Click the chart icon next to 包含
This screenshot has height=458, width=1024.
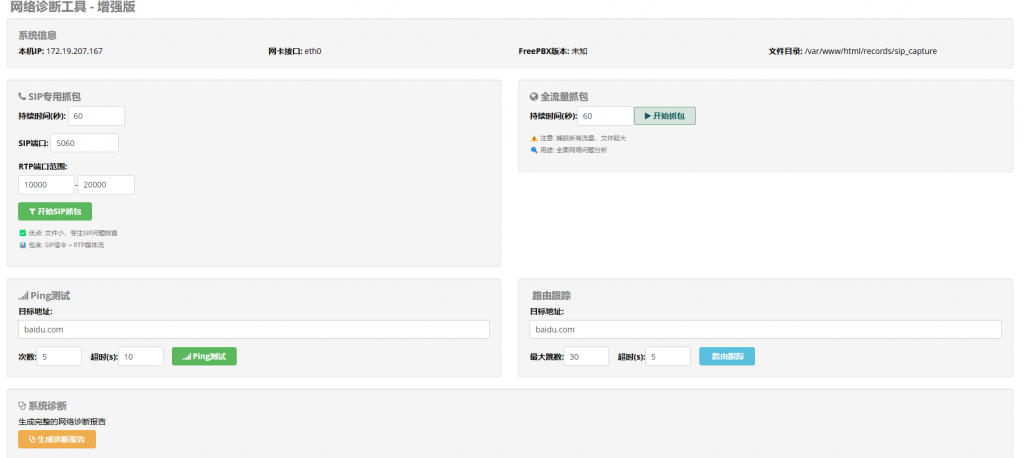point(22,244)
